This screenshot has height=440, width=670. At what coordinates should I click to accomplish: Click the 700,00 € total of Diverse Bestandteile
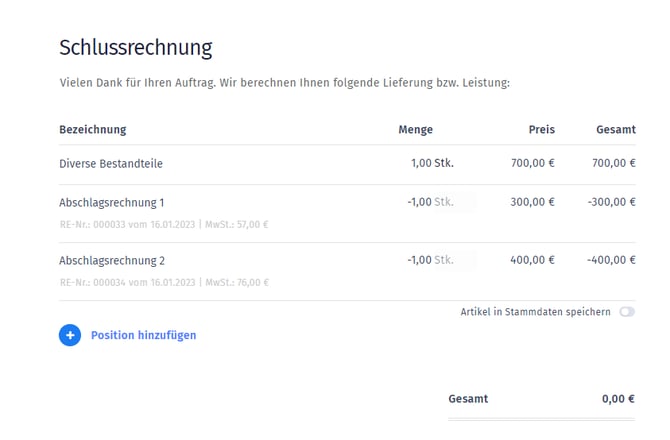point(614,163)
